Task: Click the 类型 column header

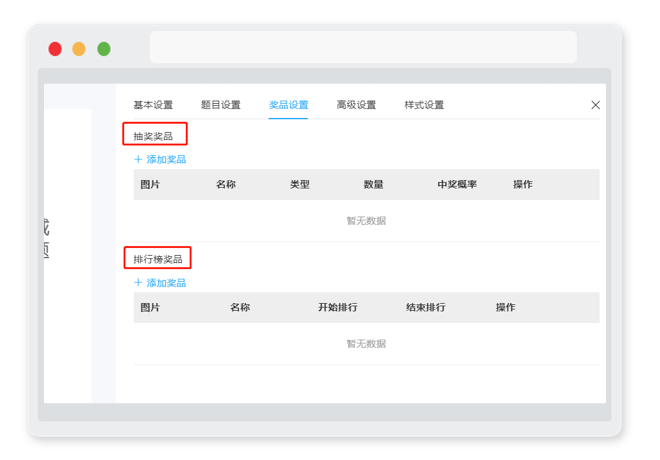Action: (300, 184)
